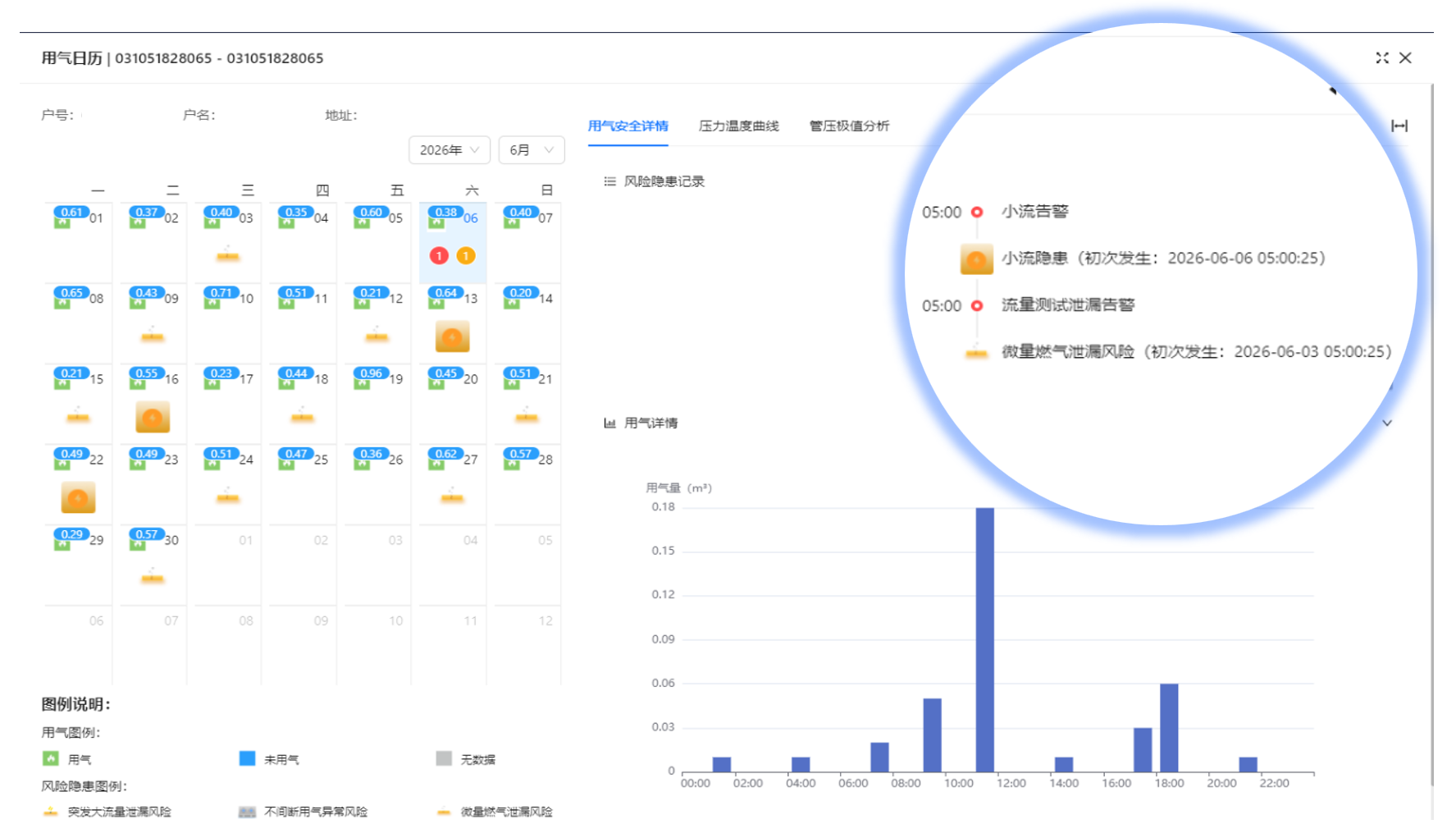Click the 突发大流量泄漏风险 legend icon
This screenshot has height=833, width=1456.
[x=50, y=812]
